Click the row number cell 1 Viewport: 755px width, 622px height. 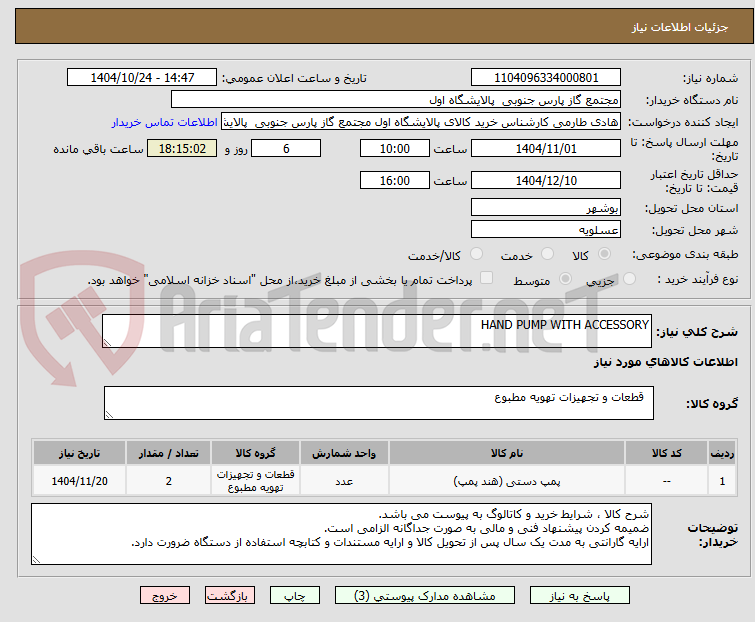pos(722,481)
